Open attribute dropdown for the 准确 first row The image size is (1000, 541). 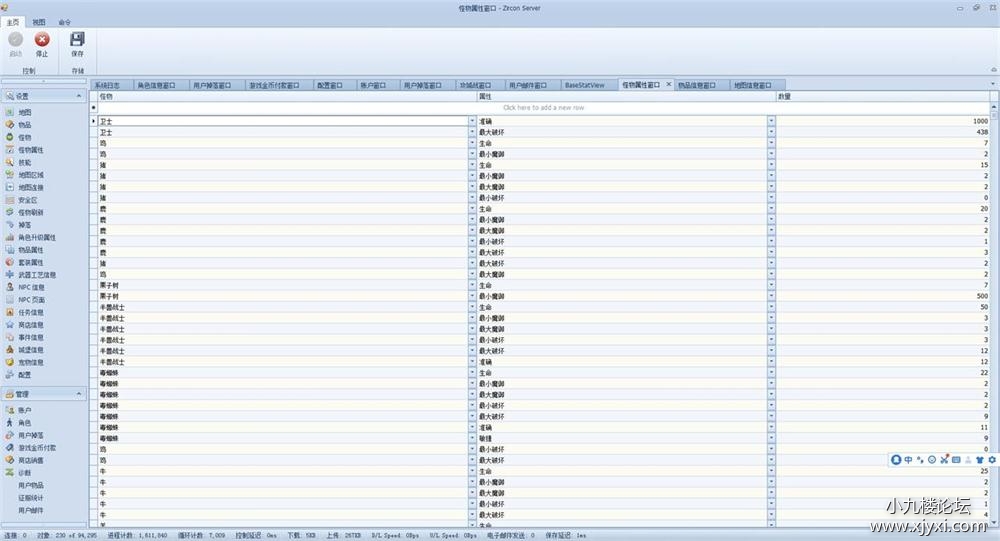coord(771,121)
